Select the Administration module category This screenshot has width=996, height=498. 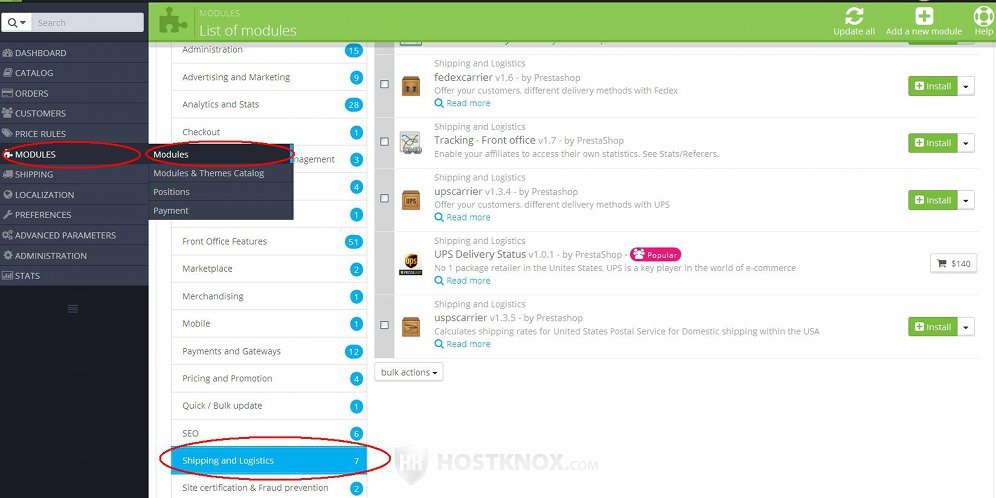(269, 50)
